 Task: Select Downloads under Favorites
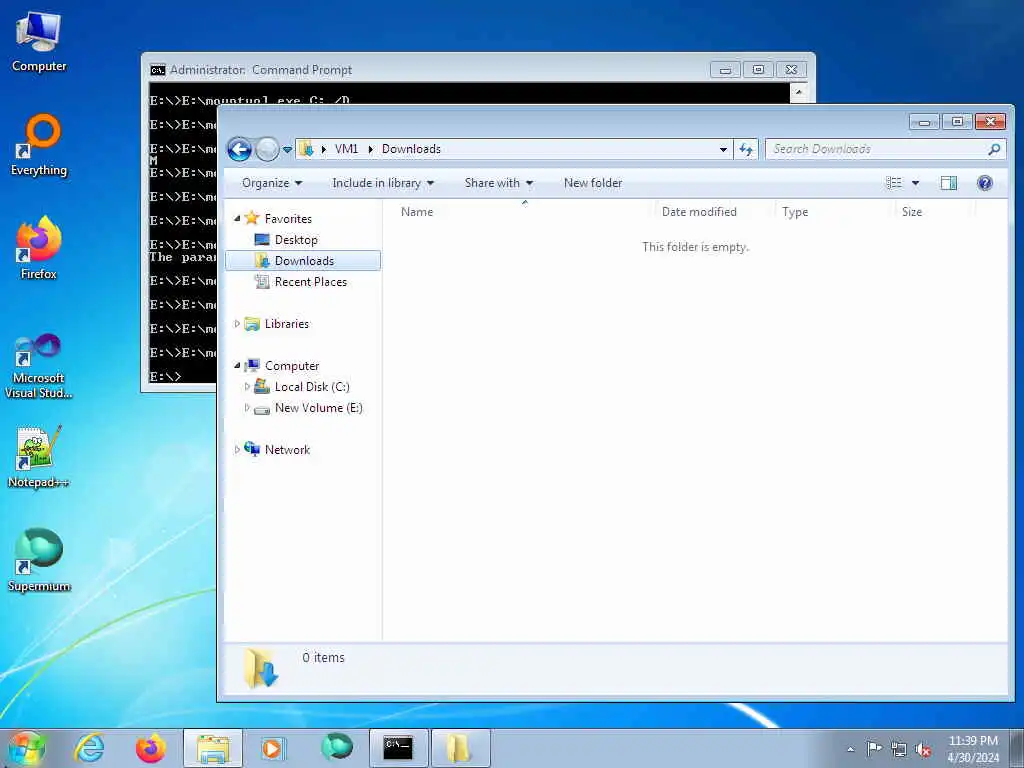(x=304, y=261)
